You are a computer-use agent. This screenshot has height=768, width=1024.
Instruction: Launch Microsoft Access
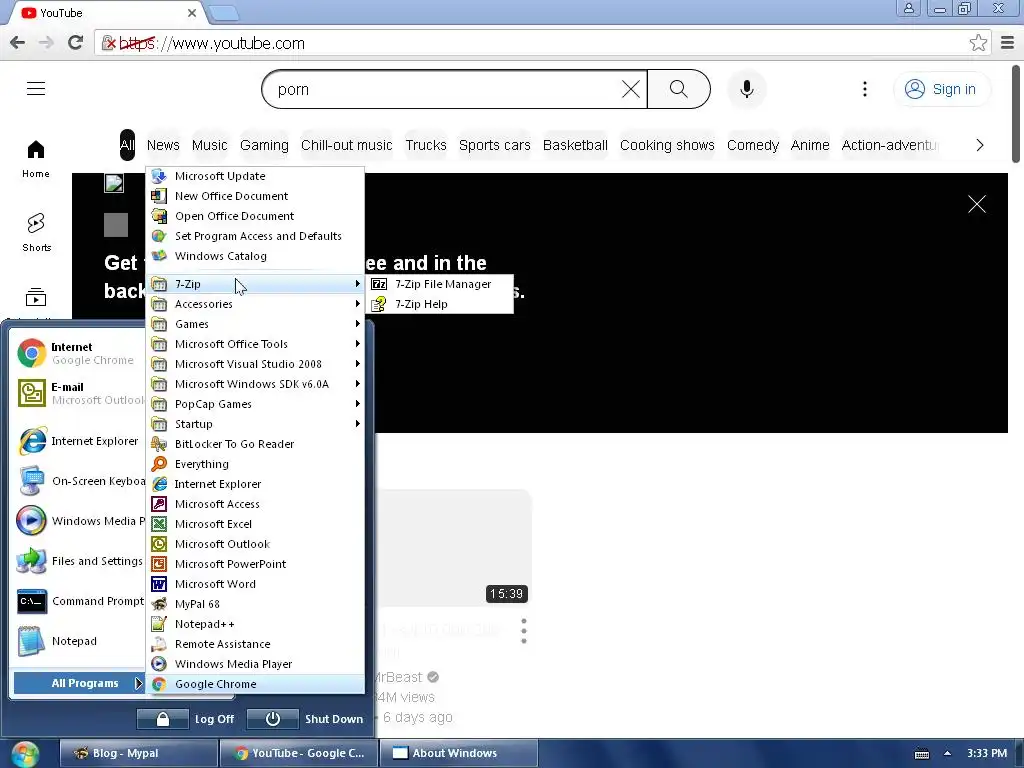pyautogui.click(x=255, y=504)
